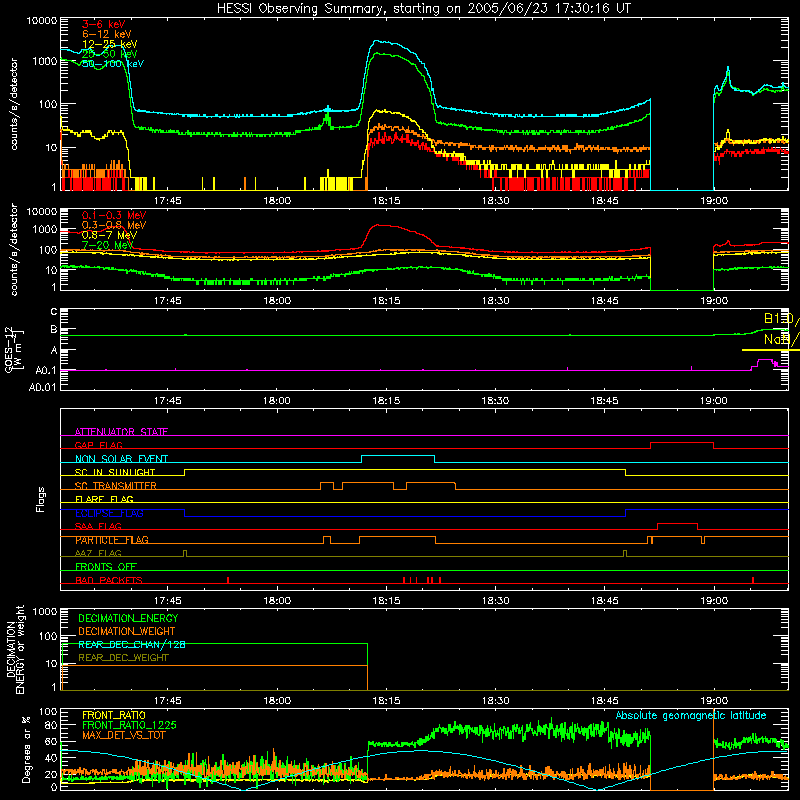Click the REAR_DEC_WEIGHT legend label
Screen dimensions: 800x800
(x=123, y=658)
